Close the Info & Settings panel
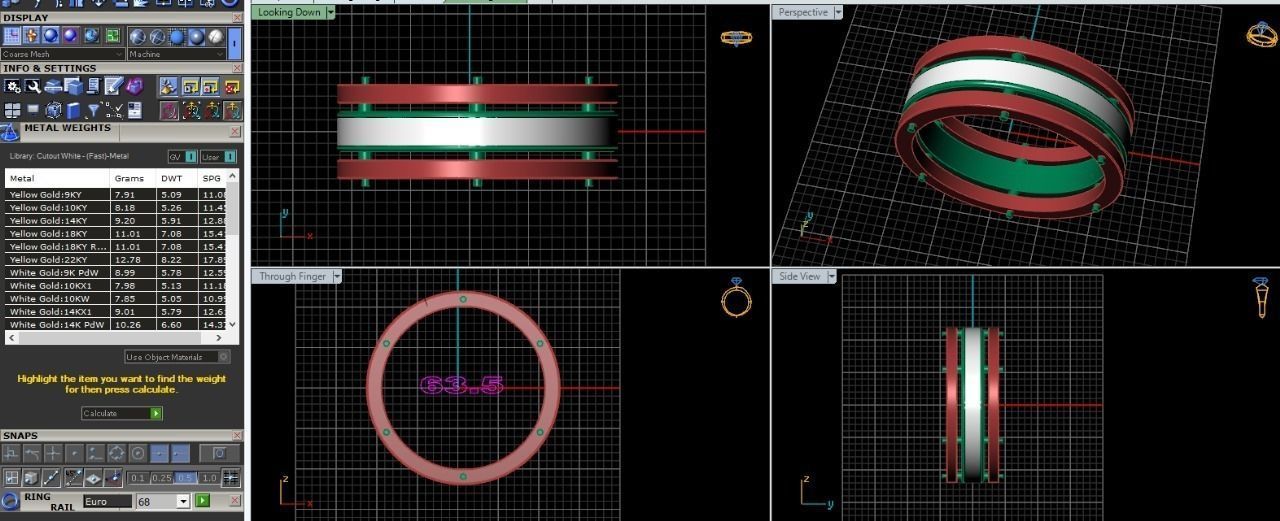Image resolution: width=1280 pixels, height=521 pixels. (x=237, y=68)
